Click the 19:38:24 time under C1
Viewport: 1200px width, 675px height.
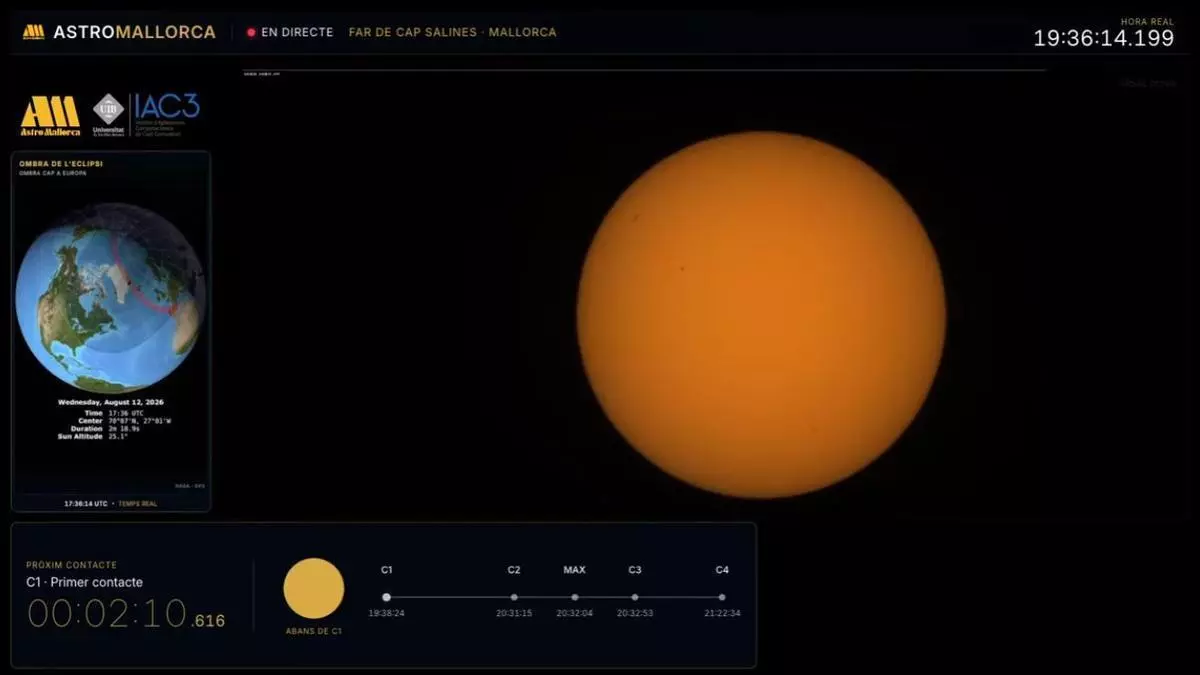pos(386,613)
